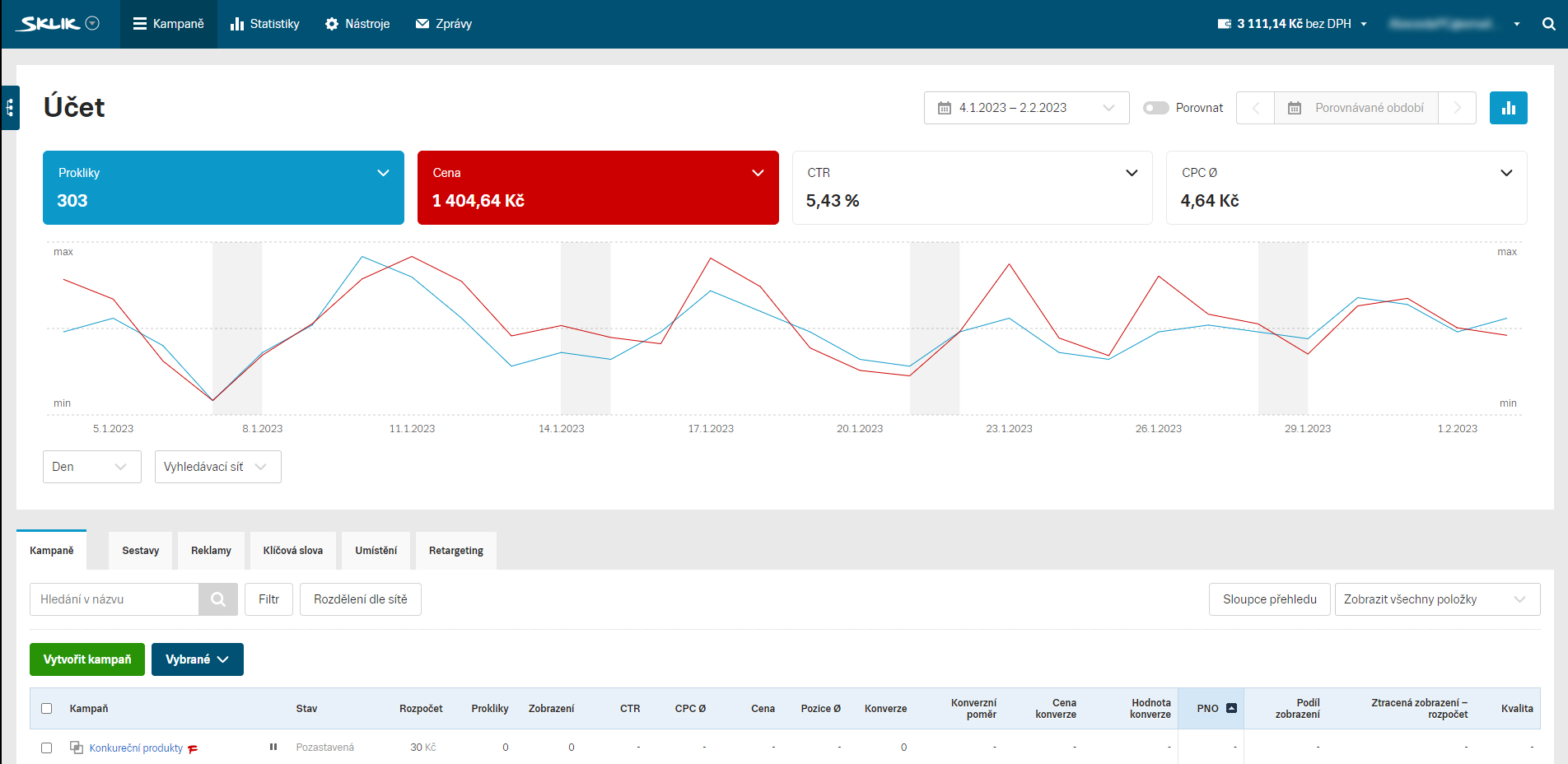
Task: Sort by the PNO column header
Action: click(x=1207, y=708)
